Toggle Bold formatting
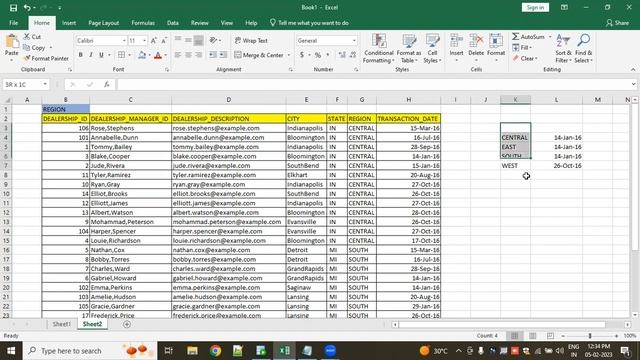Image resolution: width=640 pixels, height=360 pixels. click(x=80, y=55)
